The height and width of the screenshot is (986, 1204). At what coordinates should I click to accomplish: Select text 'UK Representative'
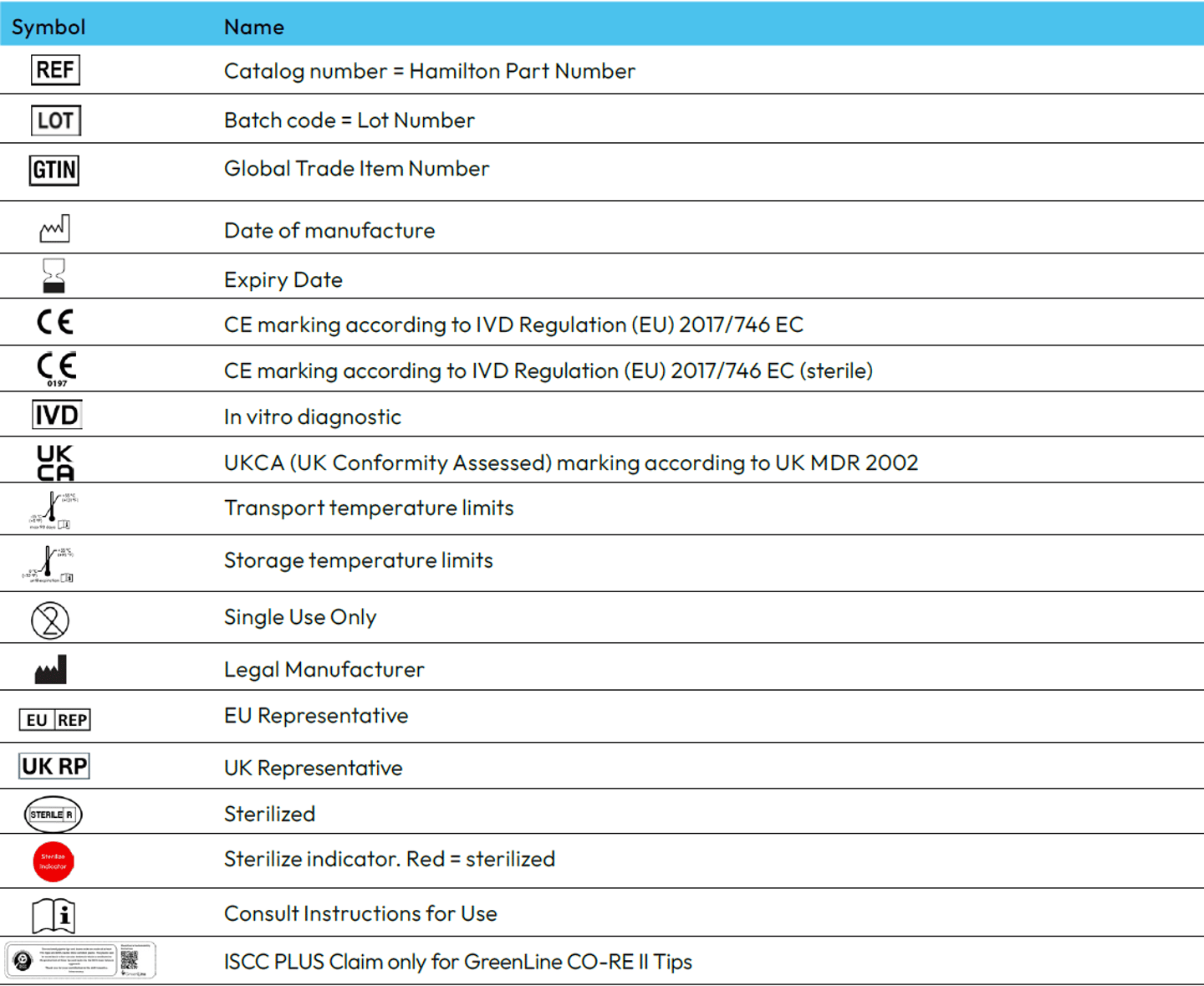(x=314, y=769)
